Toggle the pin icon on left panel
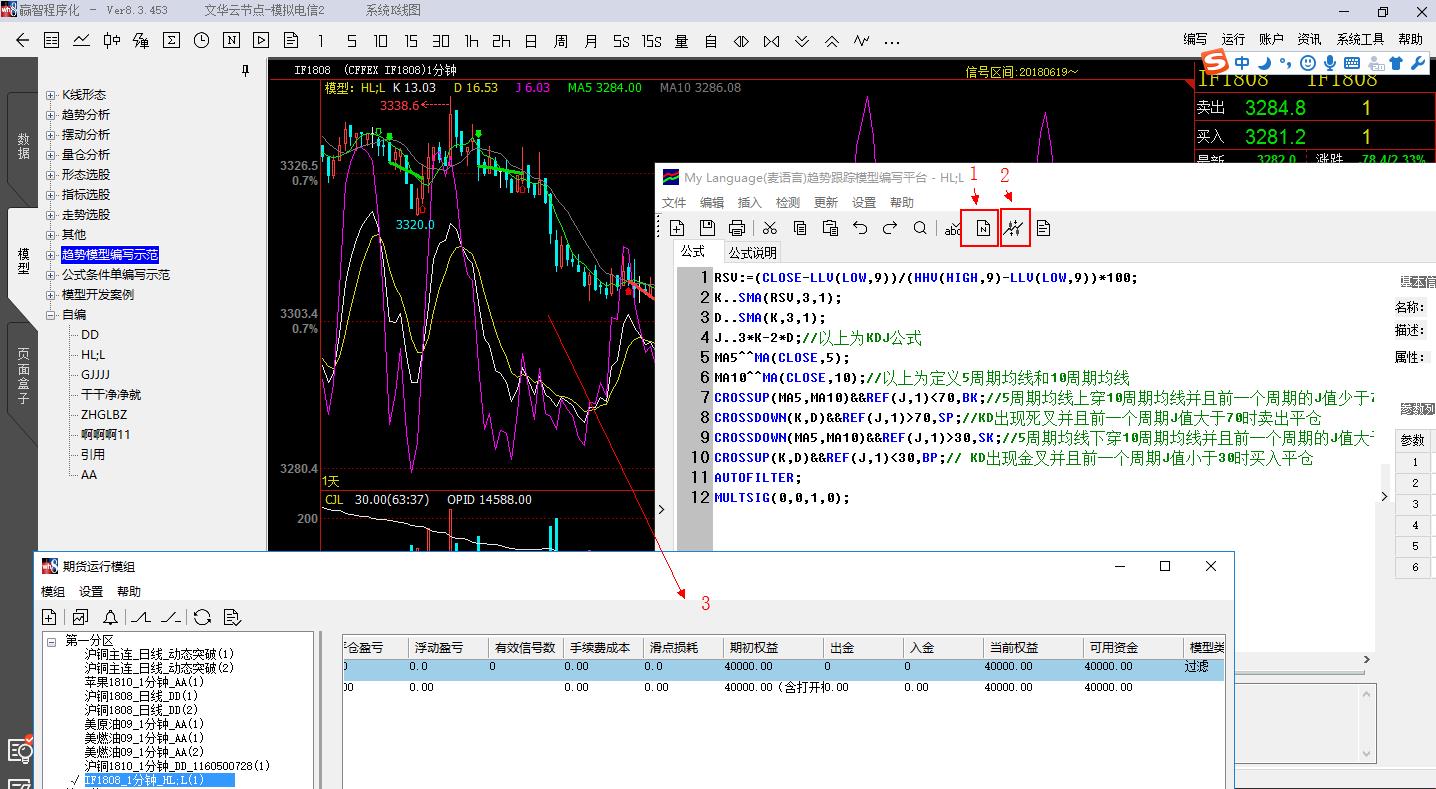This screenshot has width=1436, height=789. tap(246, 71)
